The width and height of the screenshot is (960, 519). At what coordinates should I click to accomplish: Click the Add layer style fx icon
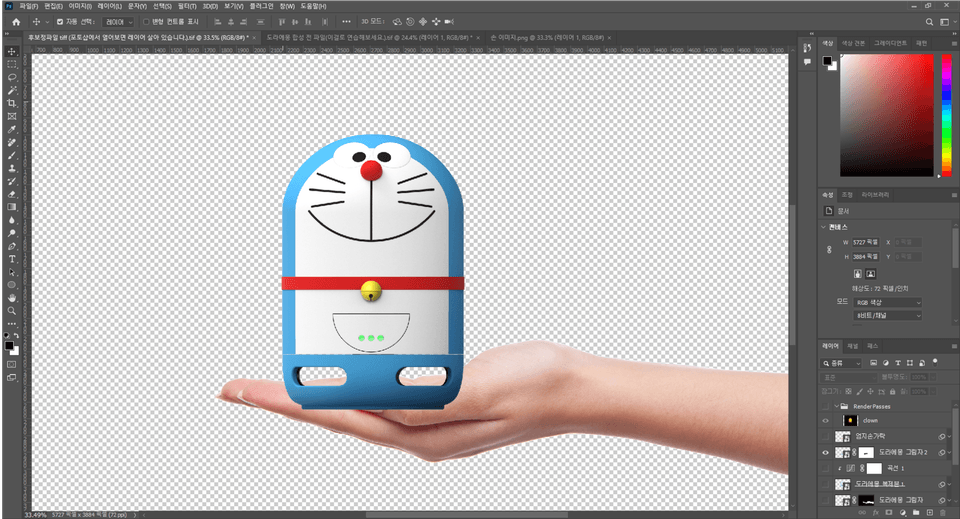click(x=876, y=512)
